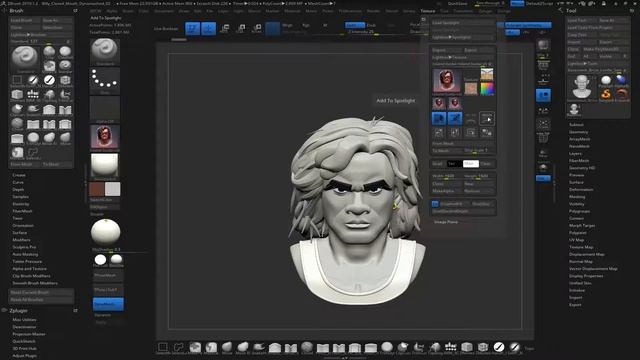Screen dimensions: 640x360
Task: Click the BPR render icon on right shelf
Action: pos(543,45)
